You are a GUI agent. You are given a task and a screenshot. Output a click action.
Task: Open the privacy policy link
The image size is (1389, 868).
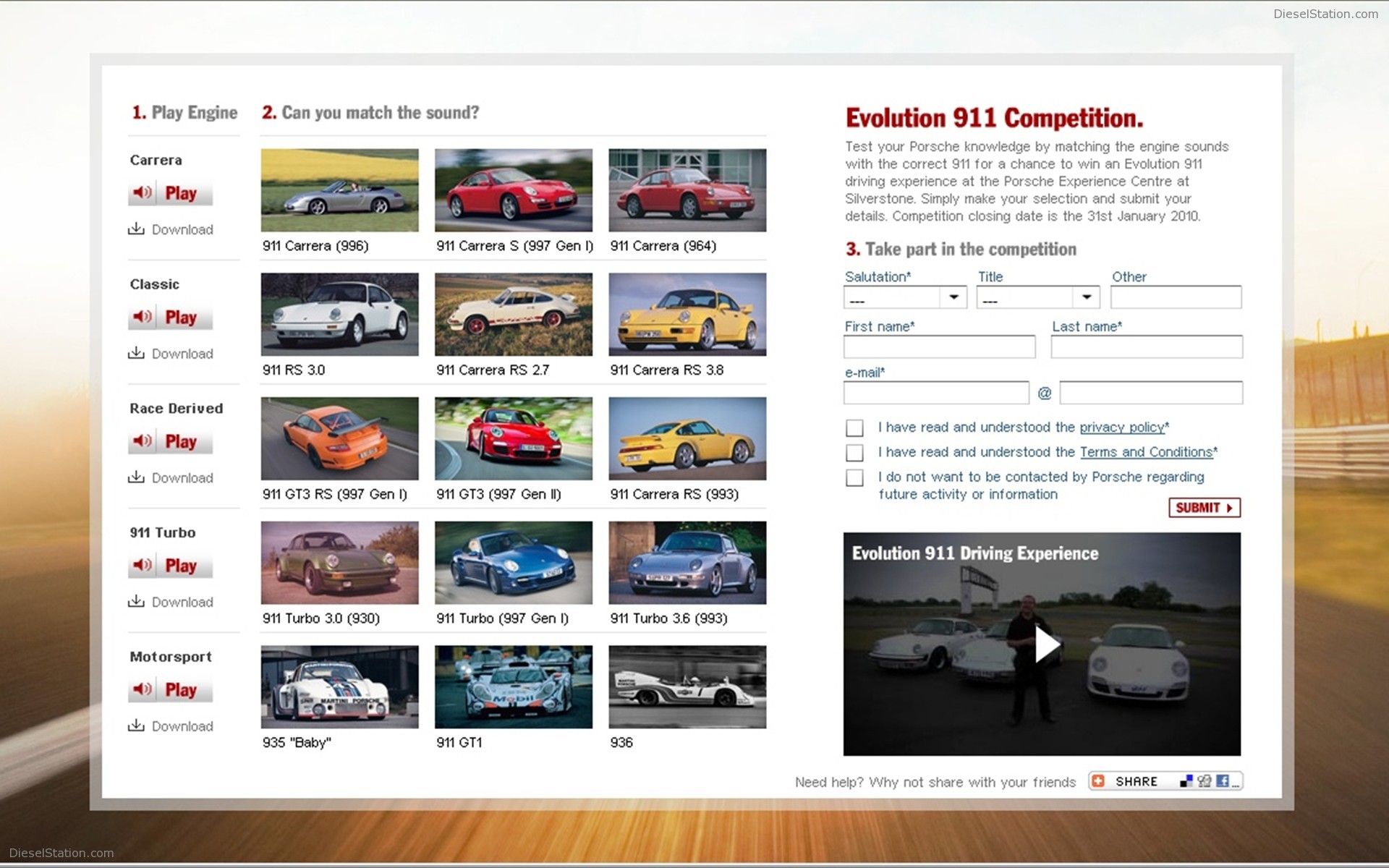coord(1122,427)
